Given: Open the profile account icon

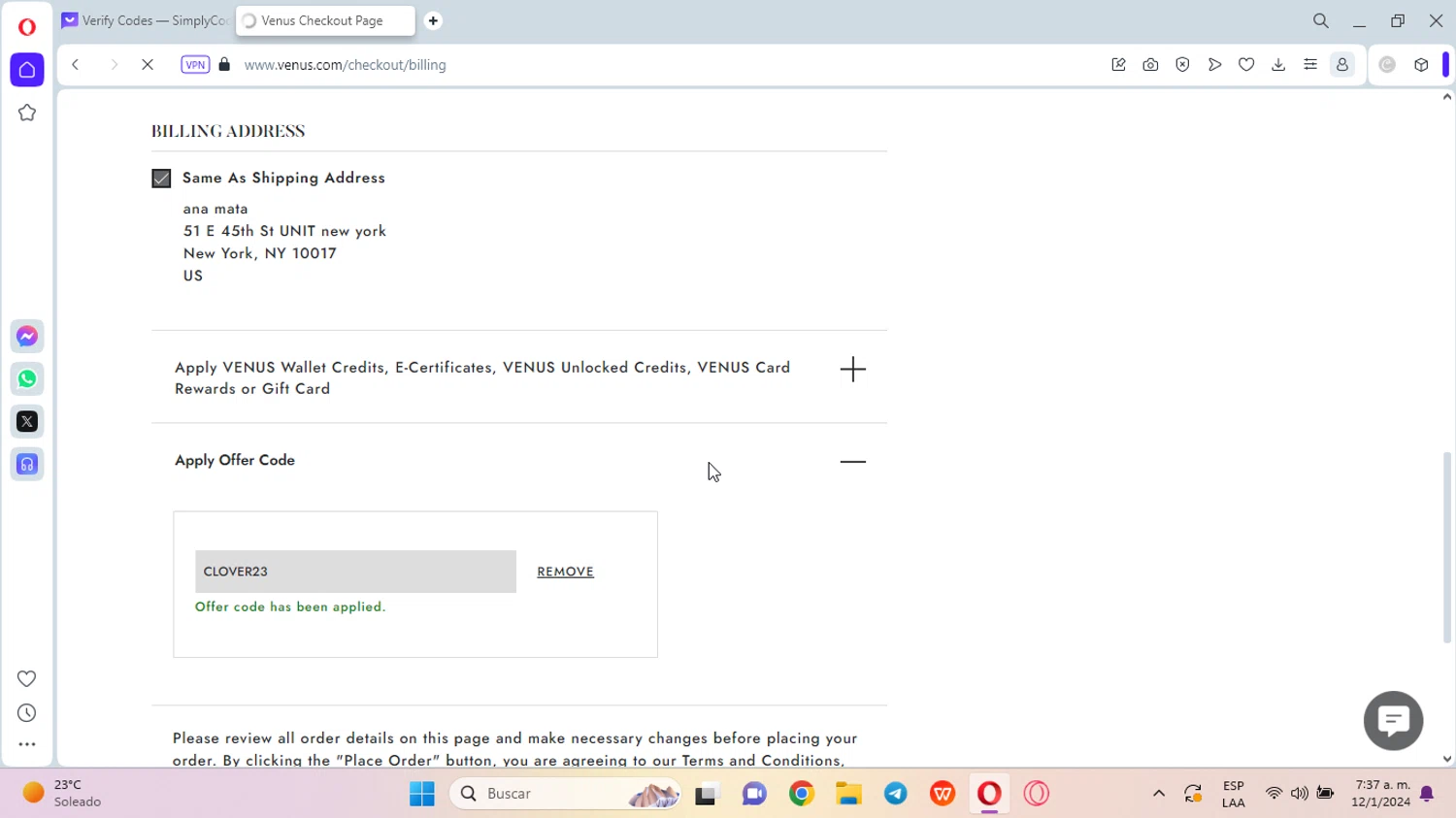Looking at the screenshot, I should click(1342, 65).
